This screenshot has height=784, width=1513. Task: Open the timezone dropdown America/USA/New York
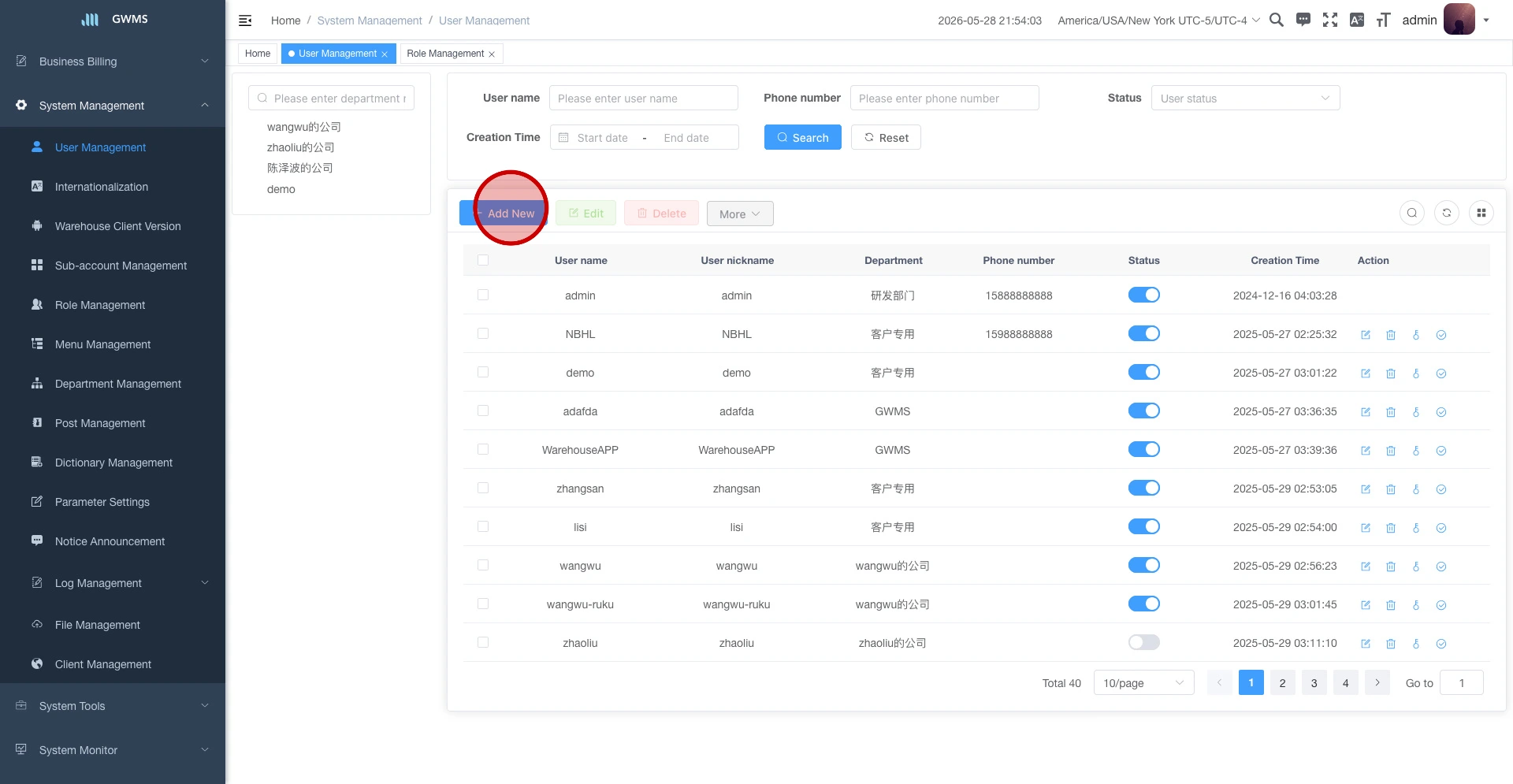pos(1158,20)
